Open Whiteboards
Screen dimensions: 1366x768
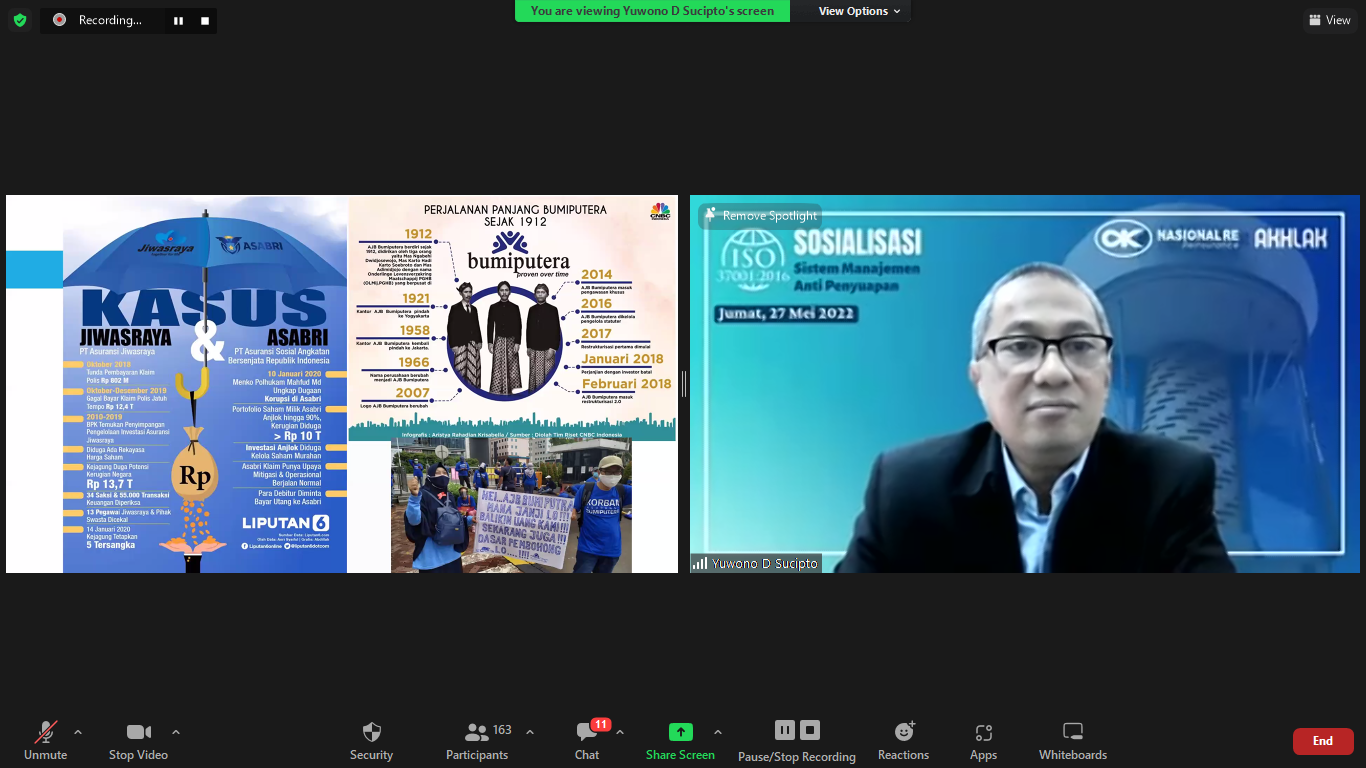[x=1072, y=741]
